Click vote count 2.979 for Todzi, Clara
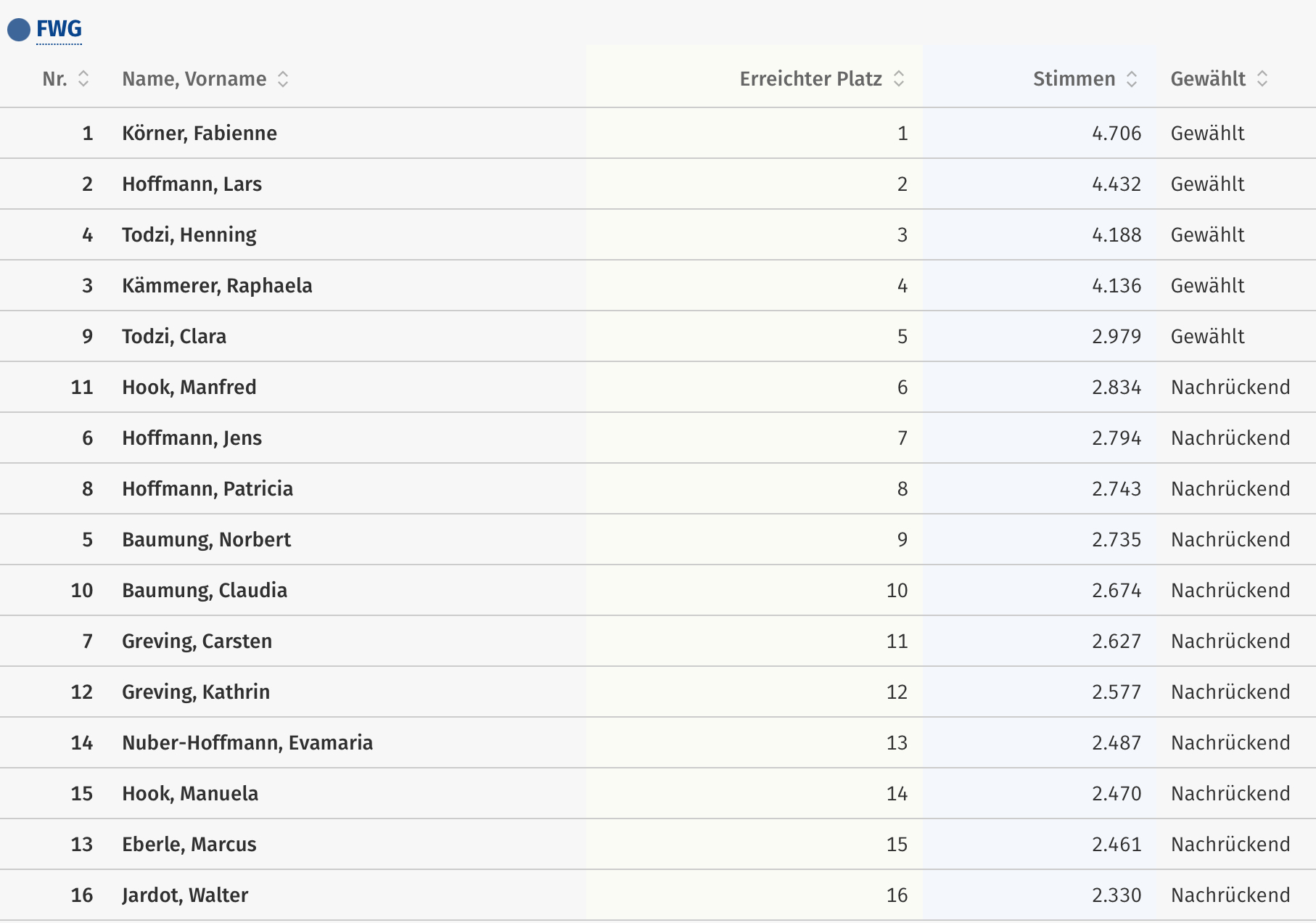The image size is (1316, 923). (x=1116, y=337)
